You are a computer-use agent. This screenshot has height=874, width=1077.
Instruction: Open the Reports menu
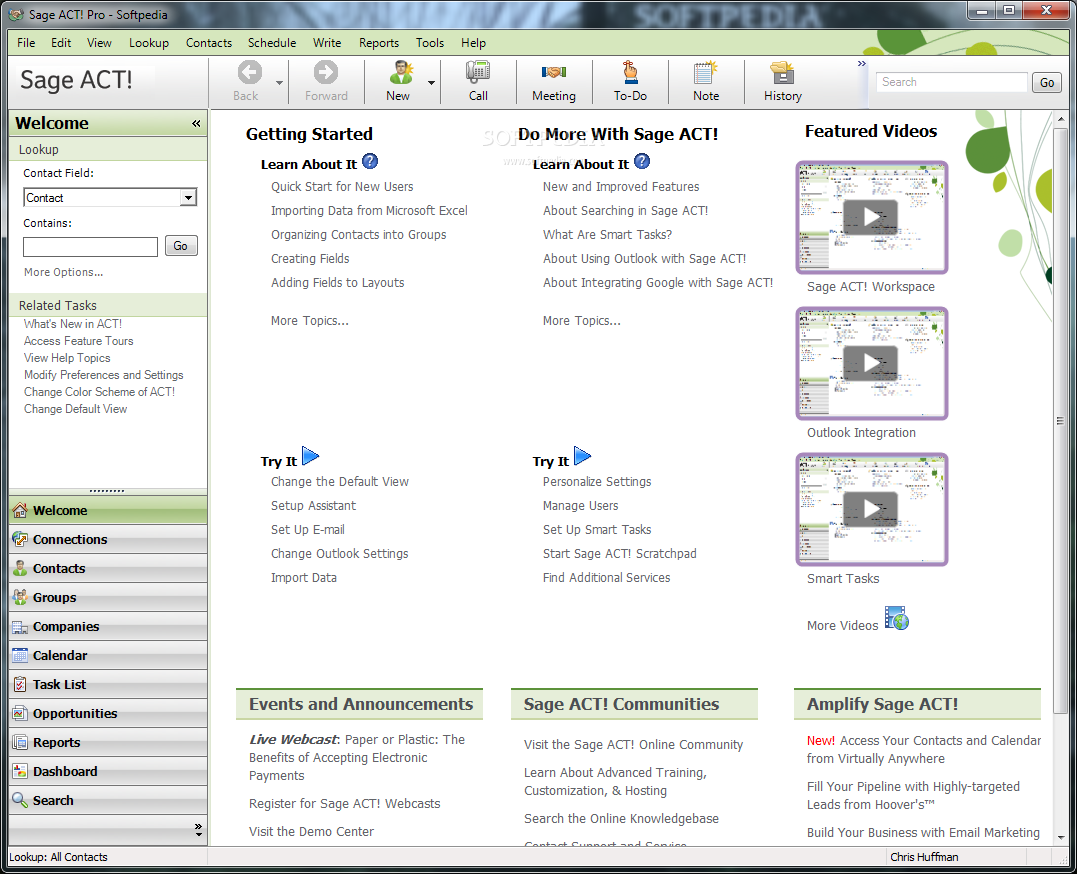coord(378,43)
